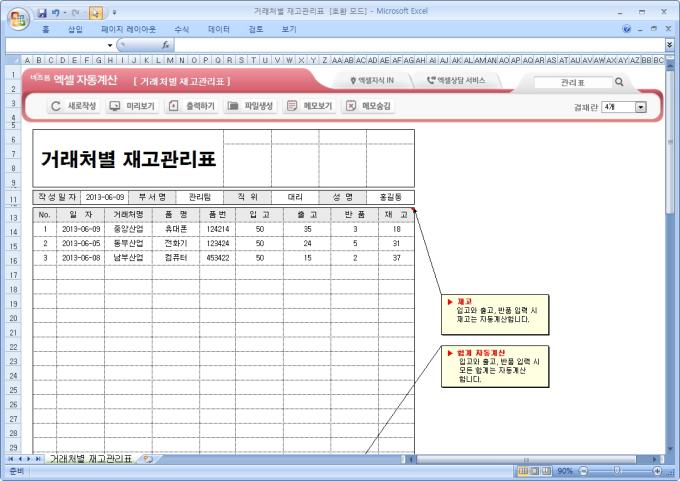Click the 관리표 search field
The height and width of the screenshot is (481, 680).
[573, 82]
